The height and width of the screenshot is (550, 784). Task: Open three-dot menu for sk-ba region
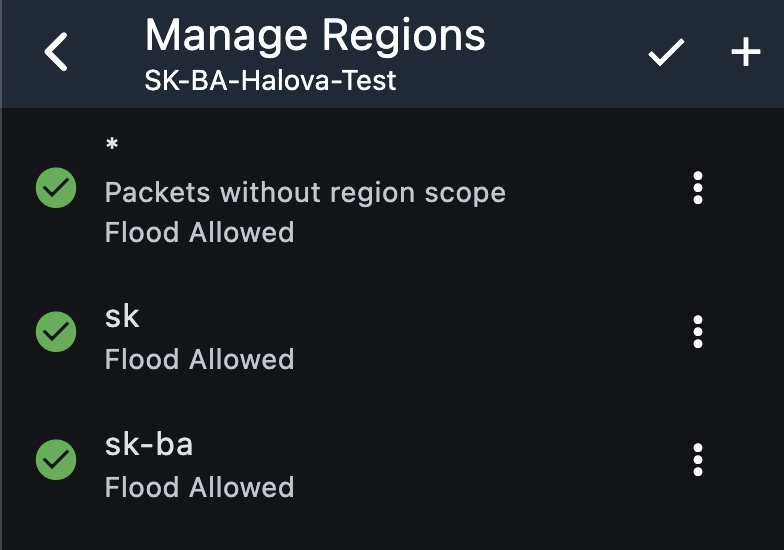[698, 460]
